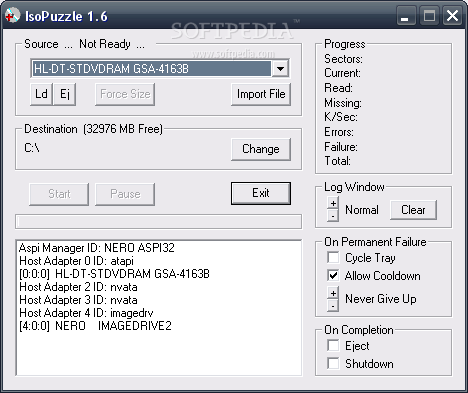The height and width of the screenshot is (393, 468).
Task: Click the 'Normal' log level label
Action: (x=362, y=210)
